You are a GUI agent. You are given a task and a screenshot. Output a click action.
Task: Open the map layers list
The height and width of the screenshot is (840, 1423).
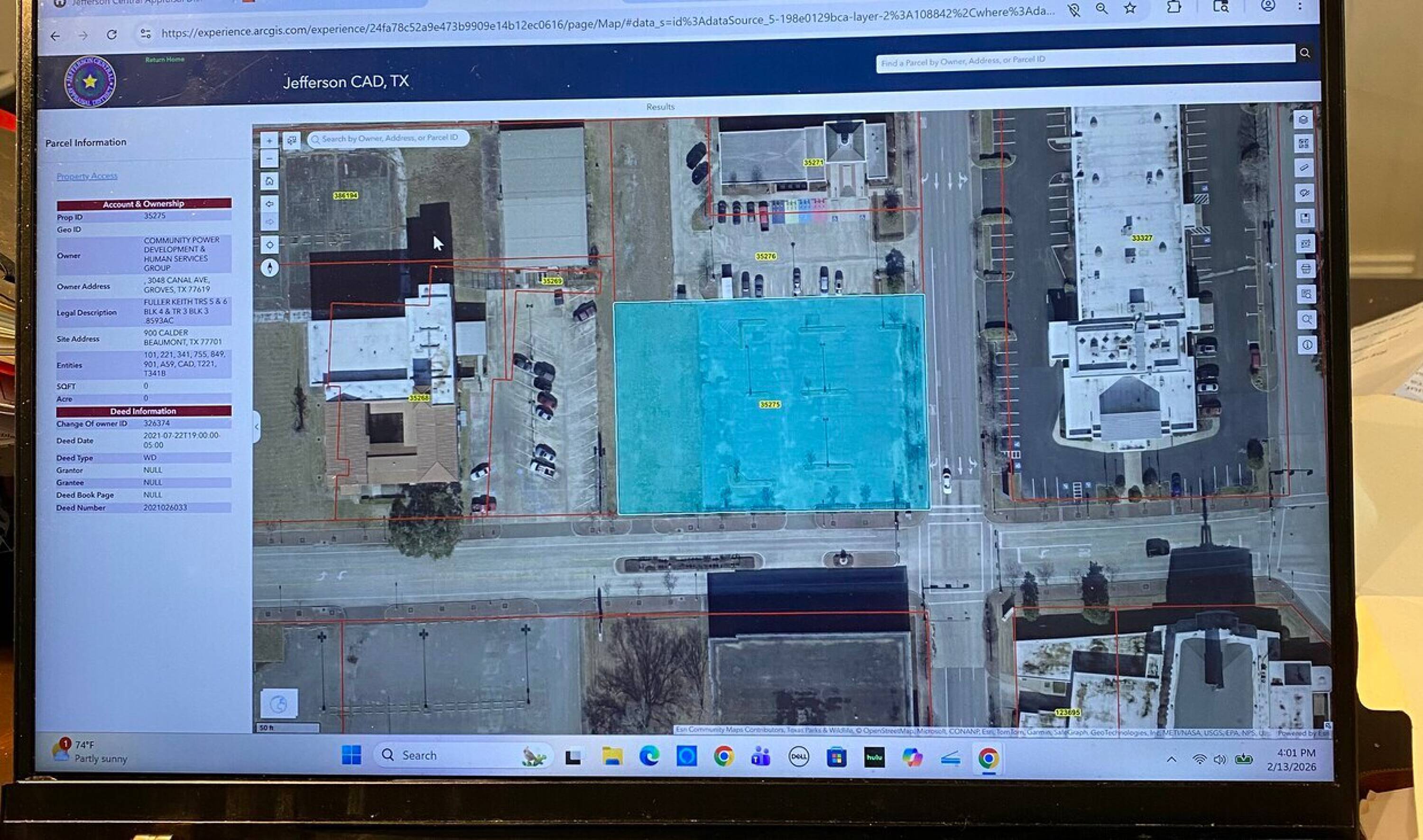[x=1303, y=120]
